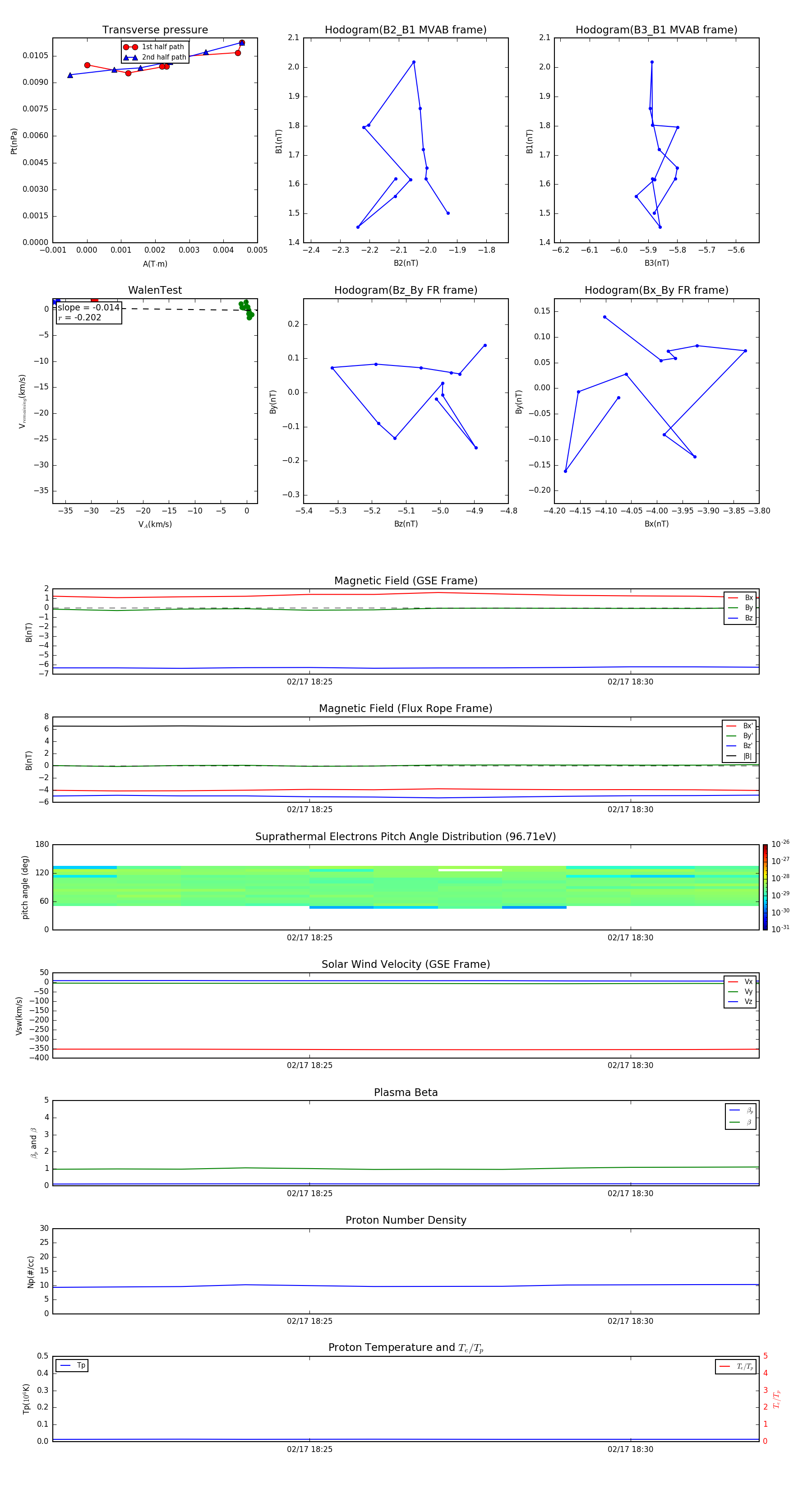Click the 'Magnetic Field (GSE Frame)' title

[406, 581]
